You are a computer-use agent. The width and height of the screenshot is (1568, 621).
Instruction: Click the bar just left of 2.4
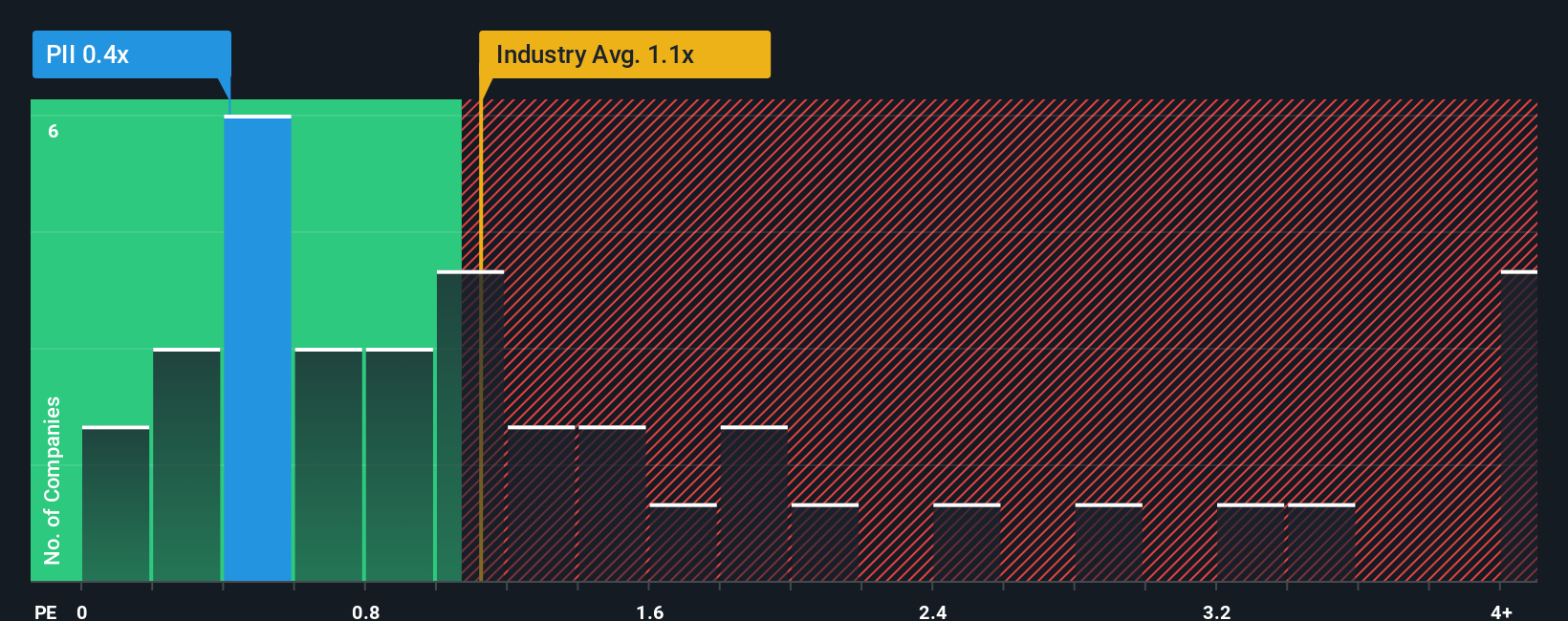tap(825, 543)
